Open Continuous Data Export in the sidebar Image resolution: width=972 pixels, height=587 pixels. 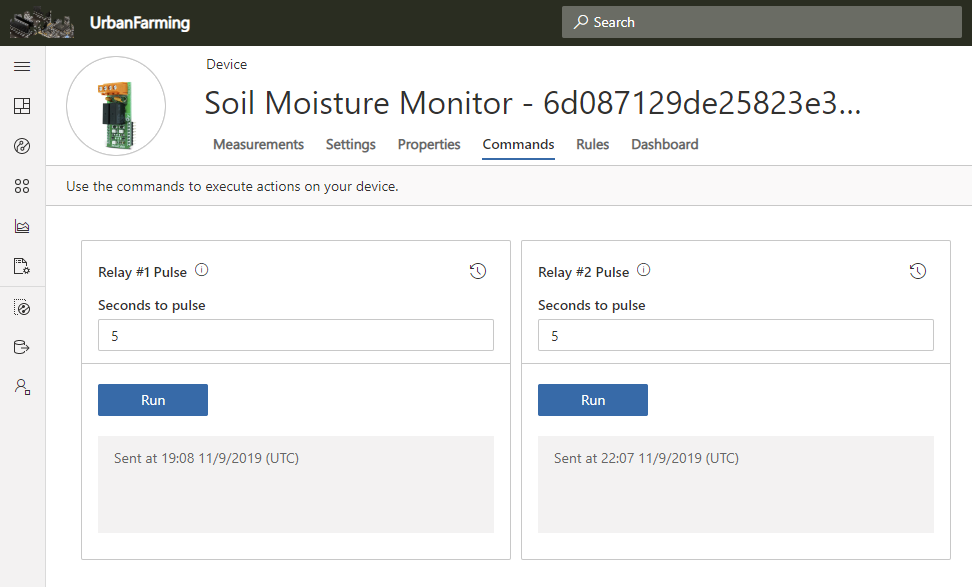point(22,347)
